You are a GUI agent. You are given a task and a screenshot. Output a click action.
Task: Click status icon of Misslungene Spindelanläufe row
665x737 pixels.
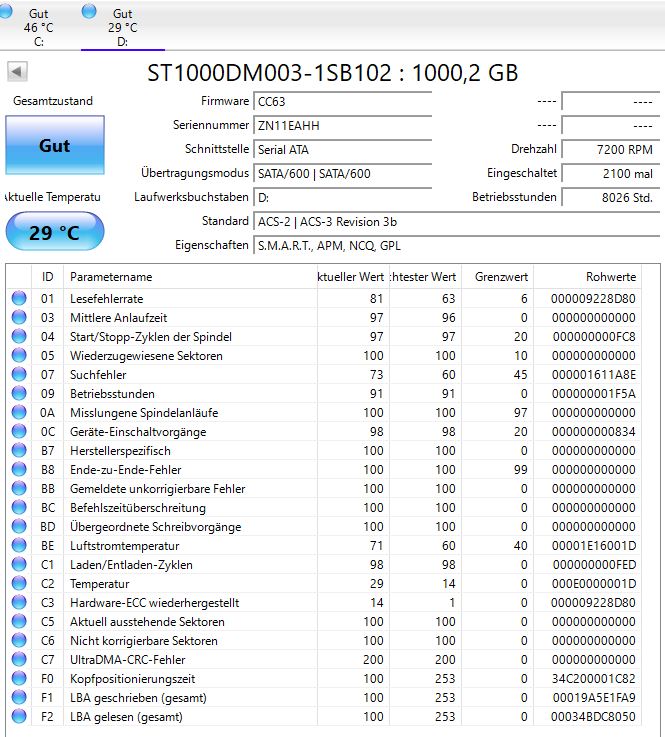click(19, 412)
